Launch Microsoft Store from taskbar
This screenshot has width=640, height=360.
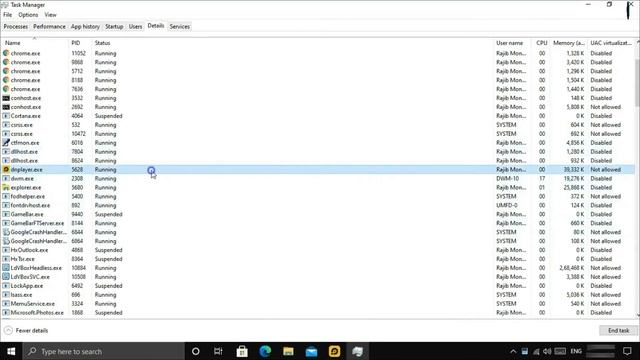242,351
